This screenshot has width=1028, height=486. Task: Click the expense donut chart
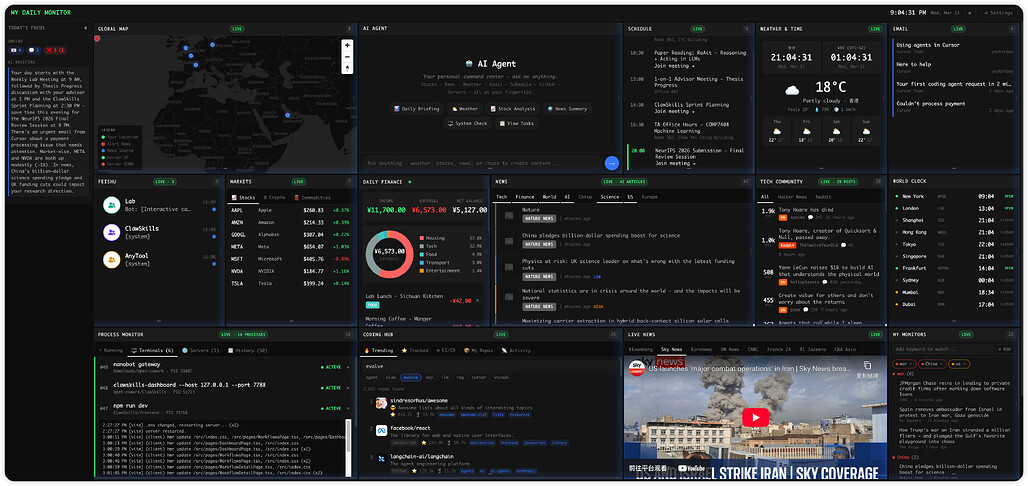click(390, 254)
